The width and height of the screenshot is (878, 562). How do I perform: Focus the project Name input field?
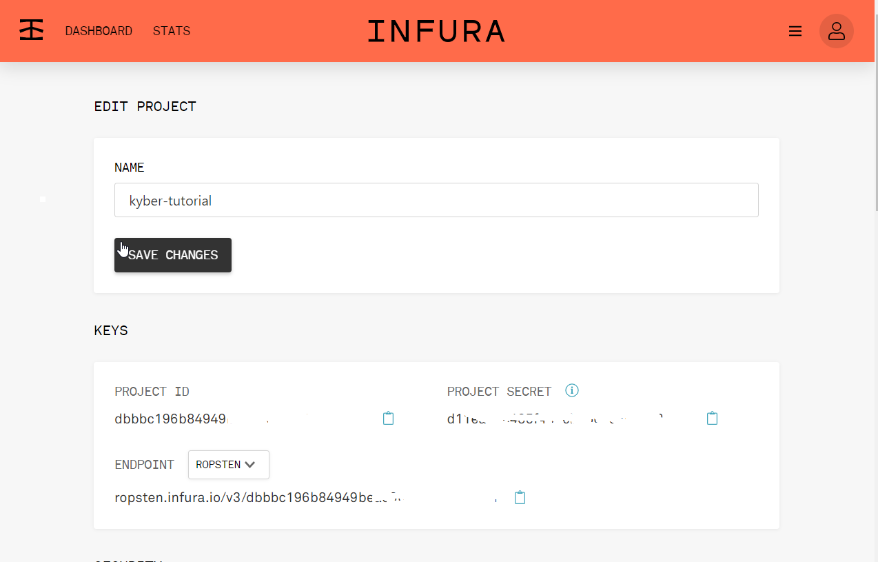436,200
